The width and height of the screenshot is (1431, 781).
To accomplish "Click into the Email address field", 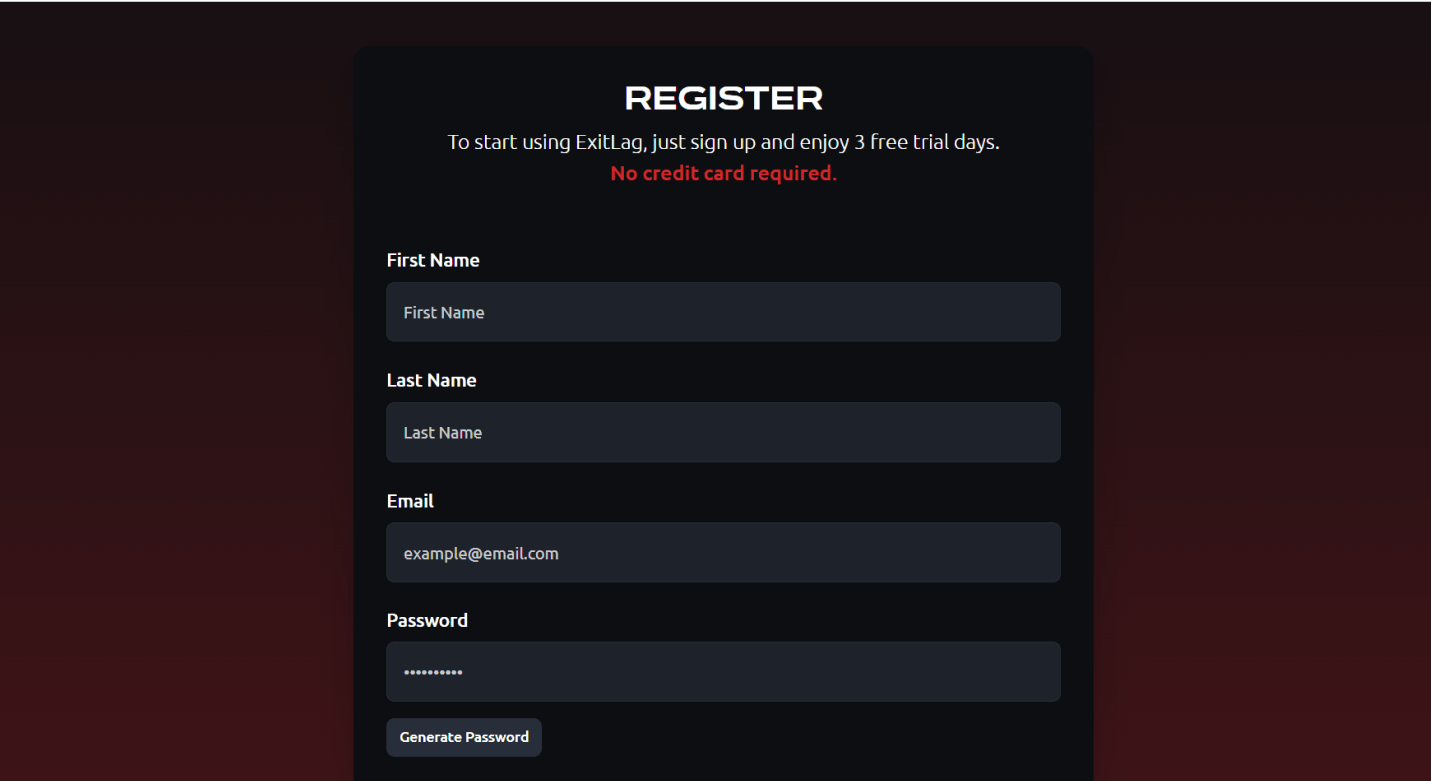I will tap(723, 552).
